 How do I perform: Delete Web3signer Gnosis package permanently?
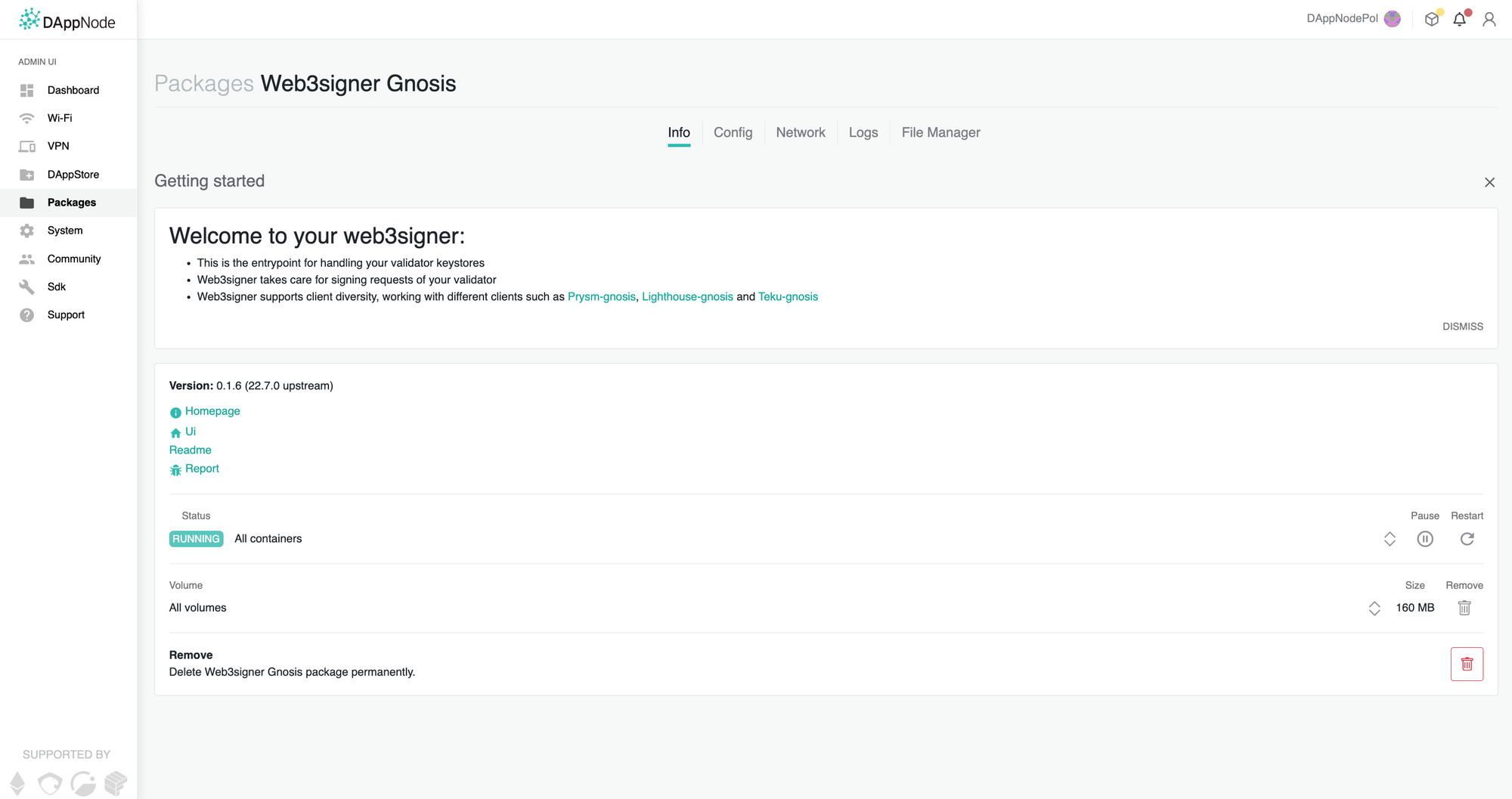click(1467, 664)
